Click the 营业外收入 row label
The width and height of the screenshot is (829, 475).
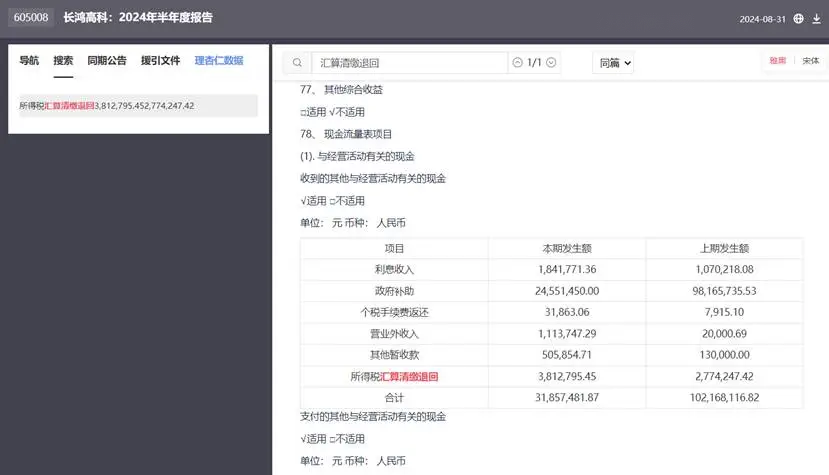point(394,334)
